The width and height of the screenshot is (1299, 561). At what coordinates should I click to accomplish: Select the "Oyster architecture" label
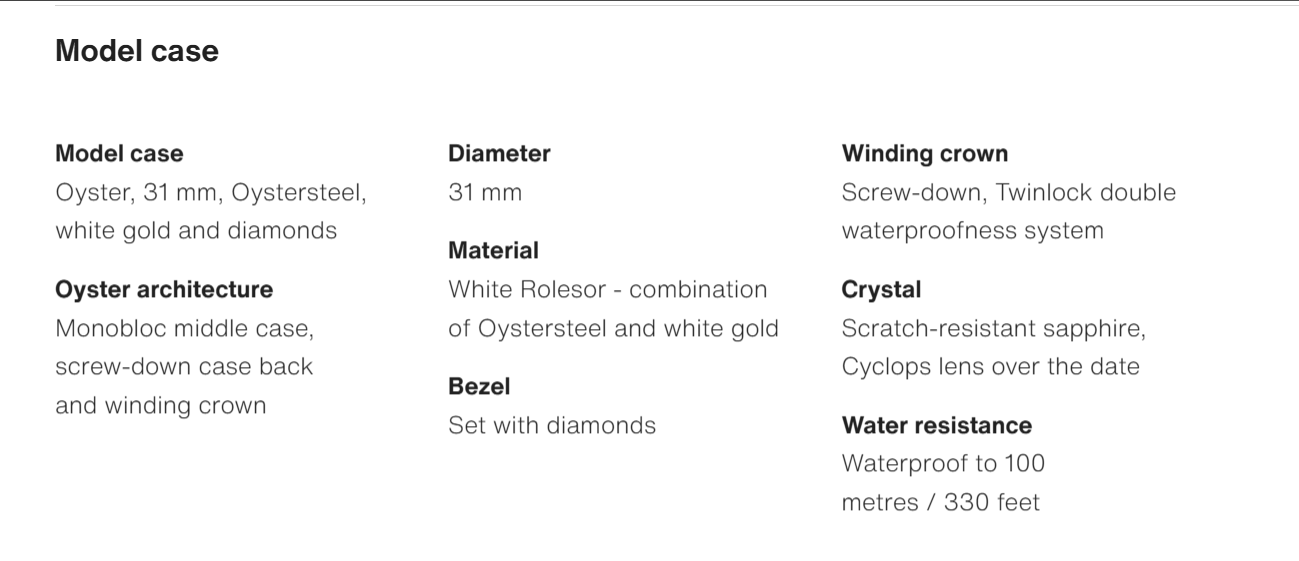pos(164,290)
